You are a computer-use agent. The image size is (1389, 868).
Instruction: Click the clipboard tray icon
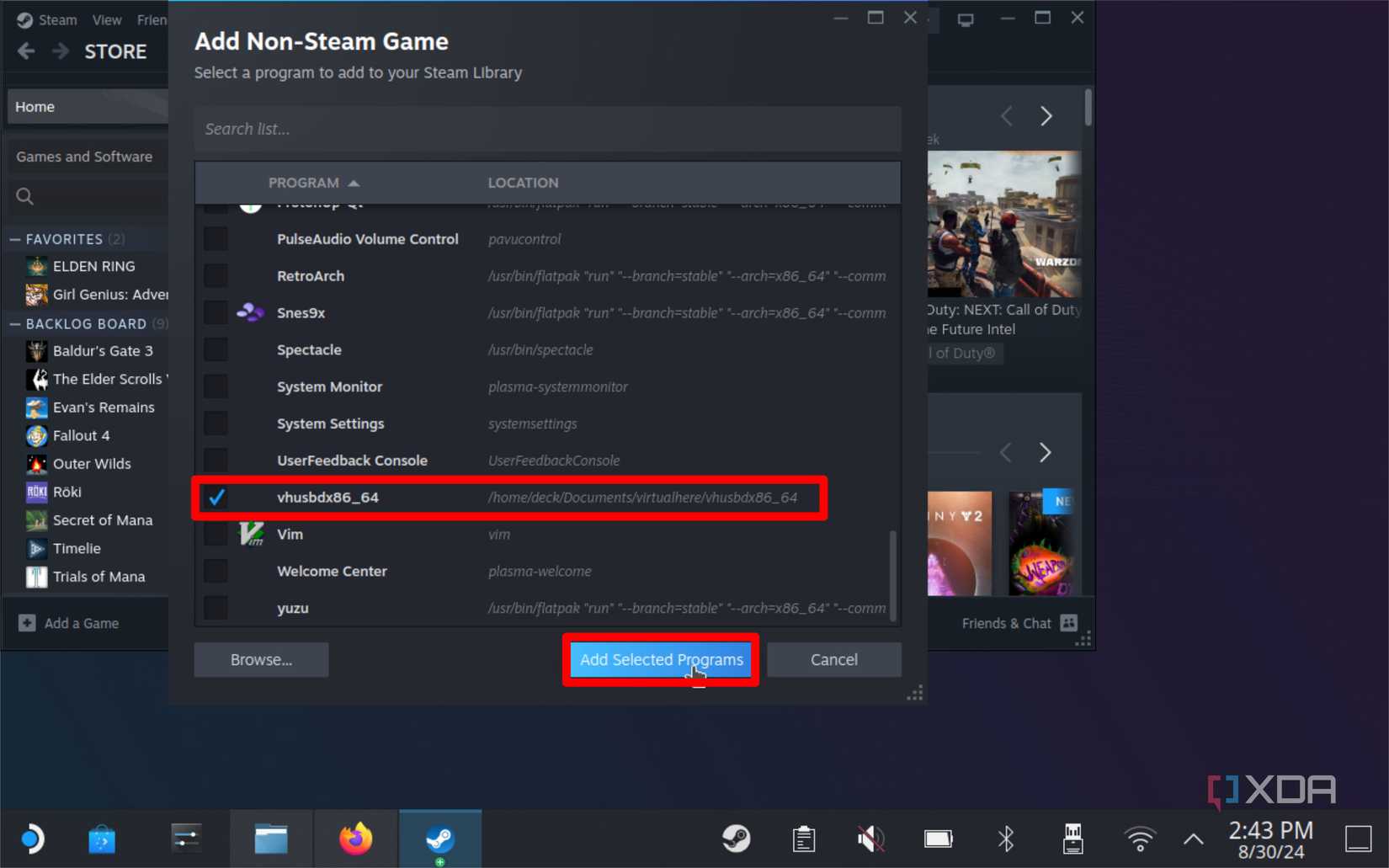(803, 838)
